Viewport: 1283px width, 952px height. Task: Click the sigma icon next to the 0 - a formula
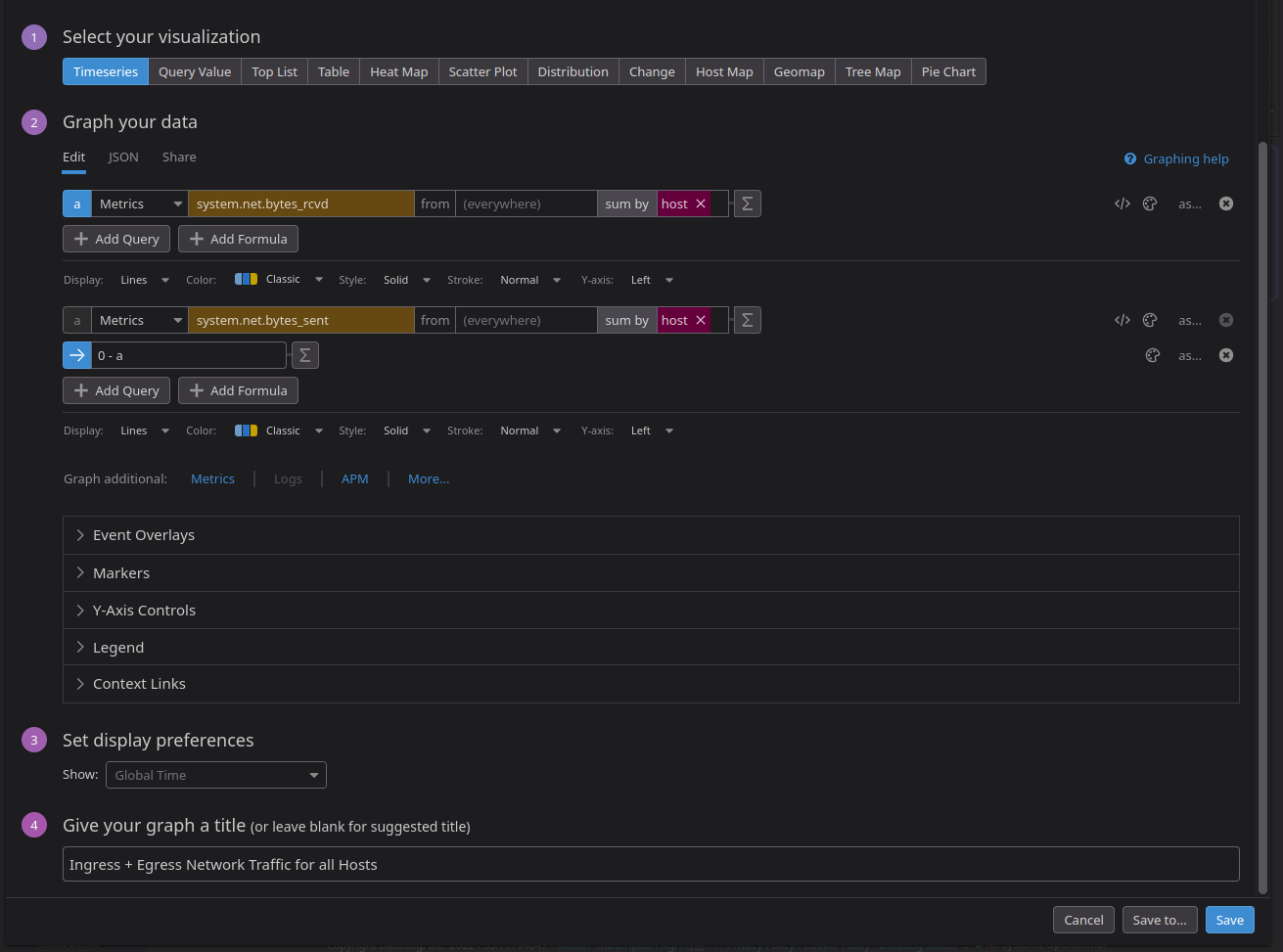pos(304,355)
